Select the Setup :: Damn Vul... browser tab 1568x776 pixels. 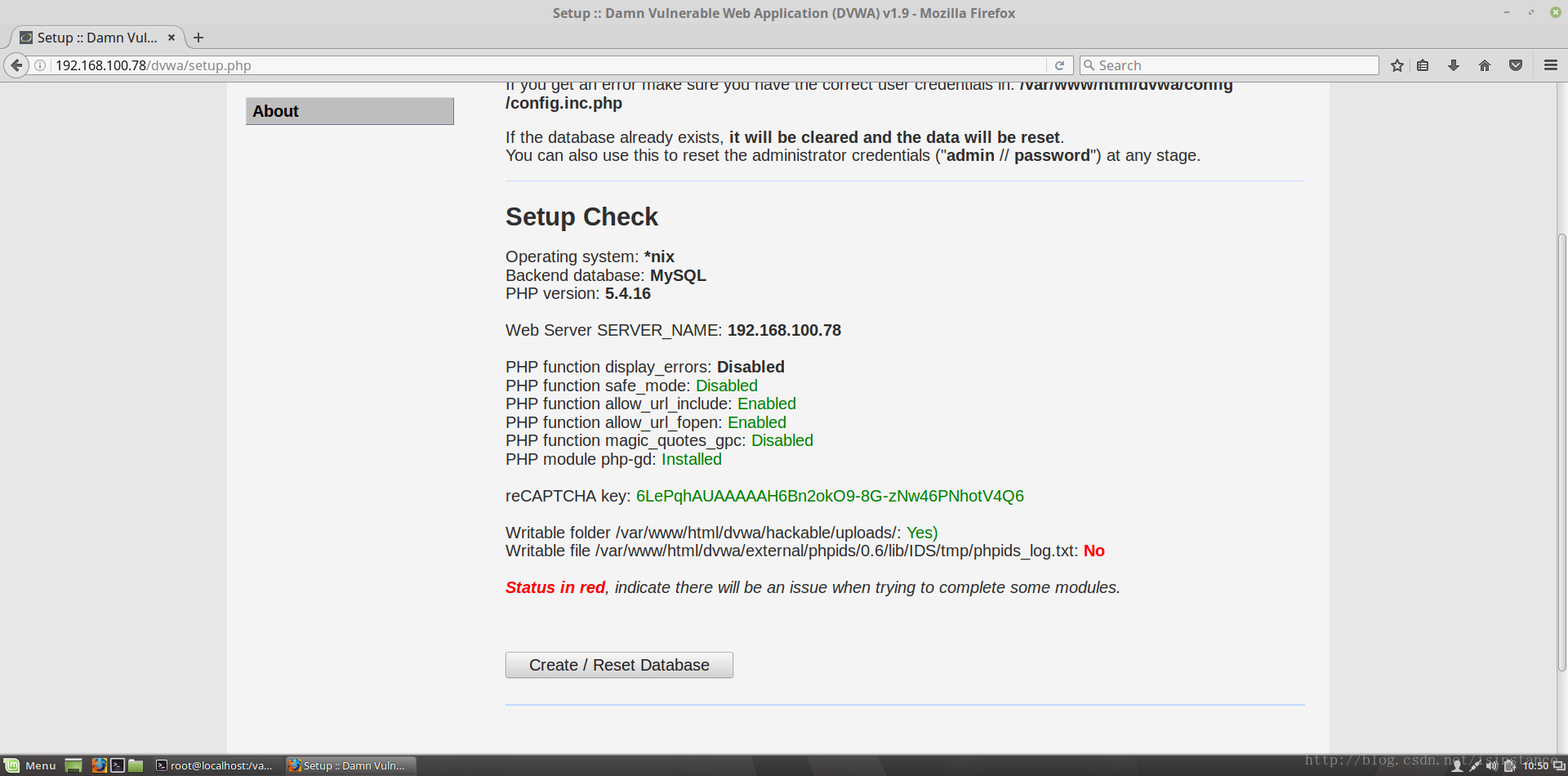(x=96, y=38)
